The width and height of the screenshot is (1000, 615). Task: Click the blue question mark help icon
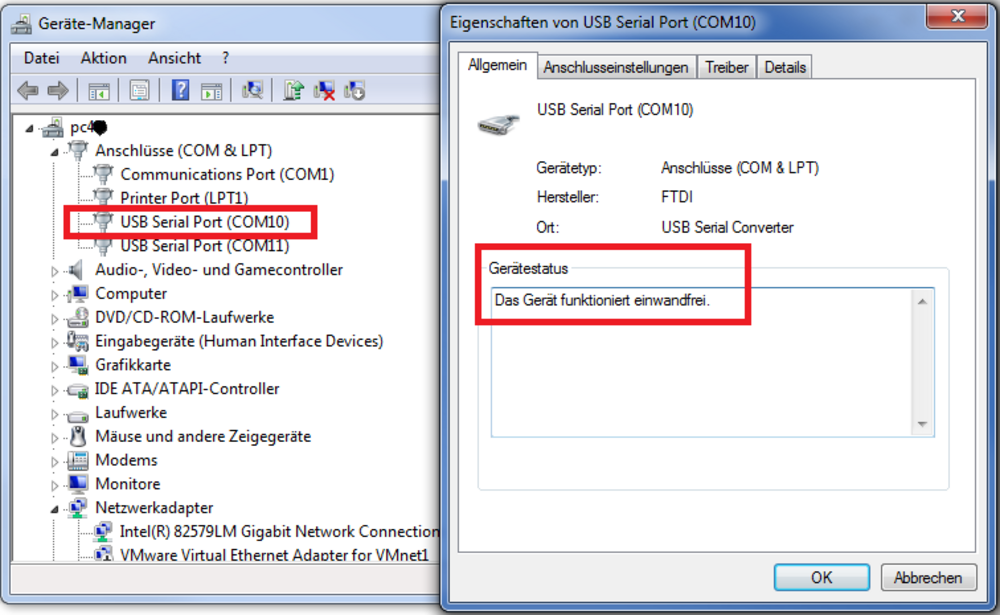tap(180, 91)
